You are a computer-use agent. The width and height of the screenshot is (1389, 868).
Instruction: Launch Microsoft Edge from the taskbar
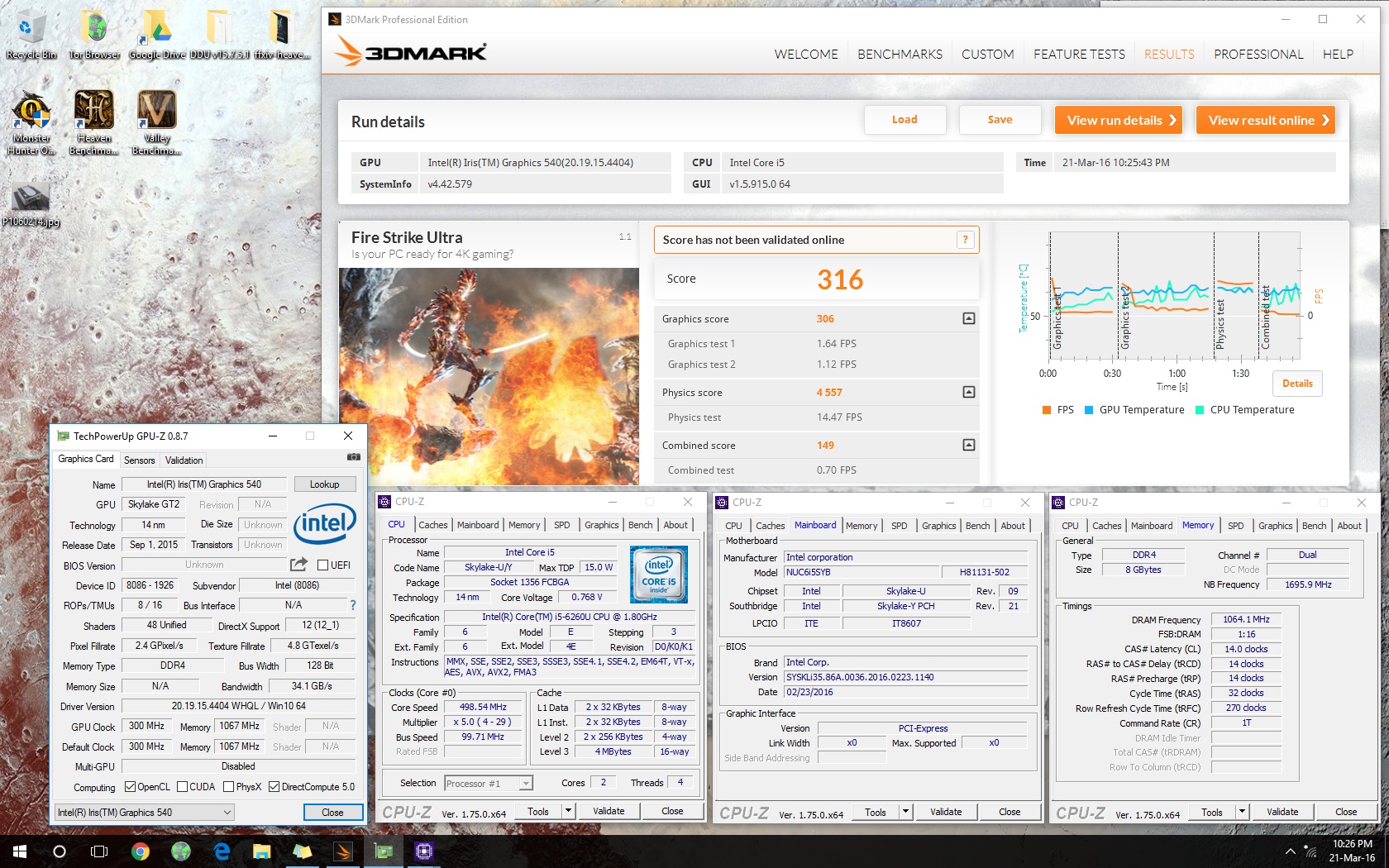click(x=222, y=851)
